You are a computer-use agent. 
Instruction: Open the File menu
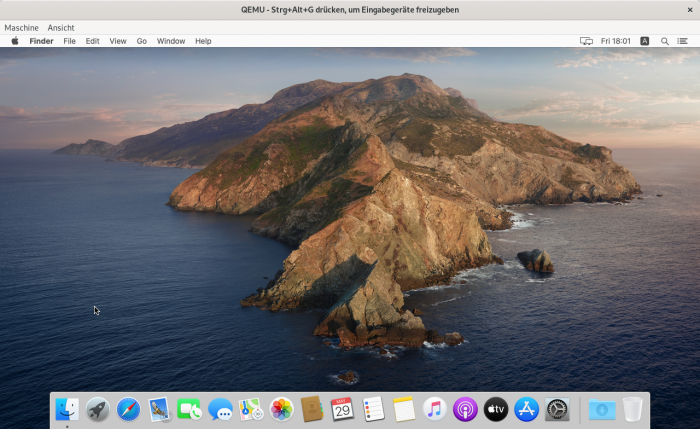point(69,41)
